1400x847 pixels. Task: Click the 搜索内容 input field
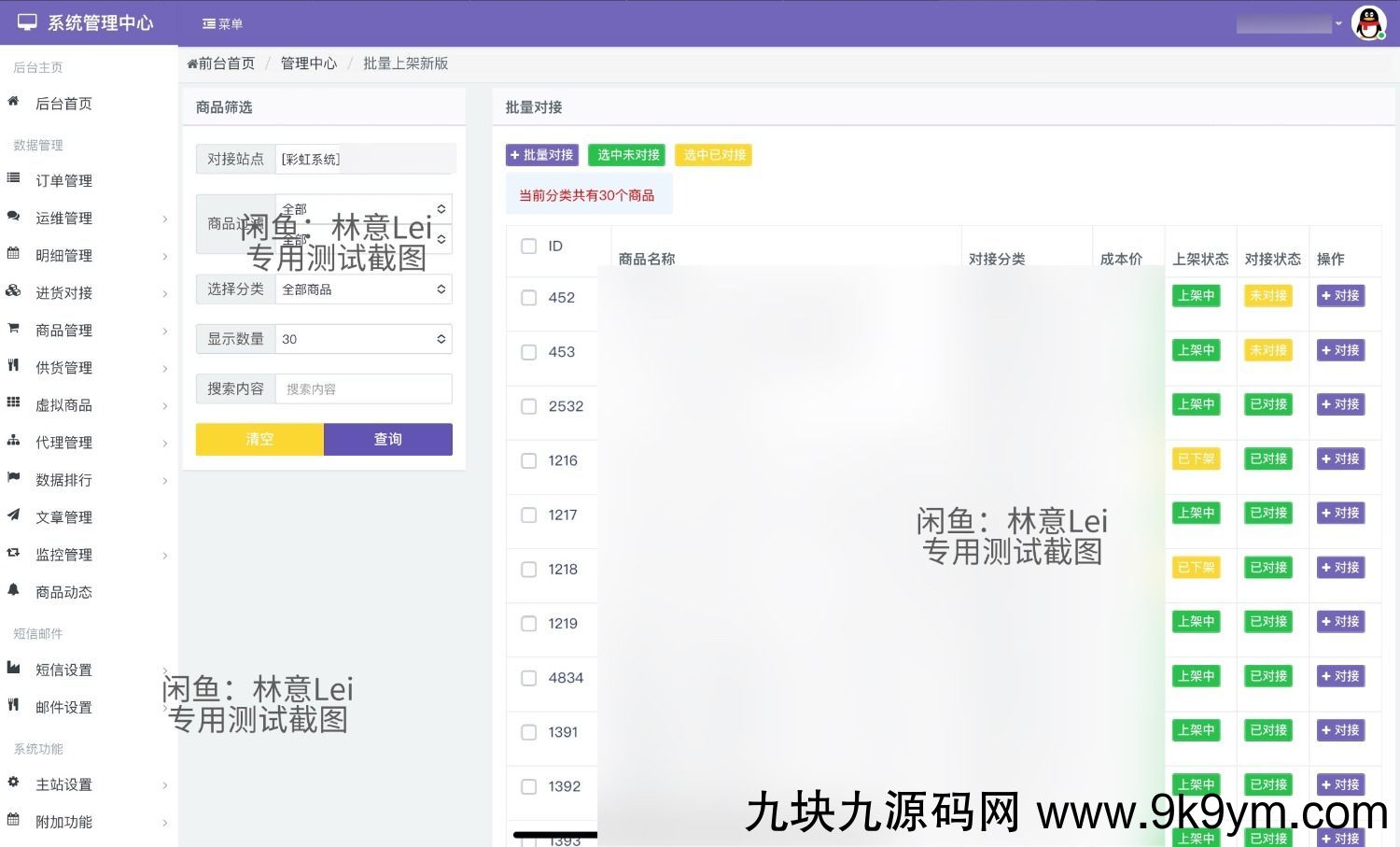click(x=364, y=388)
